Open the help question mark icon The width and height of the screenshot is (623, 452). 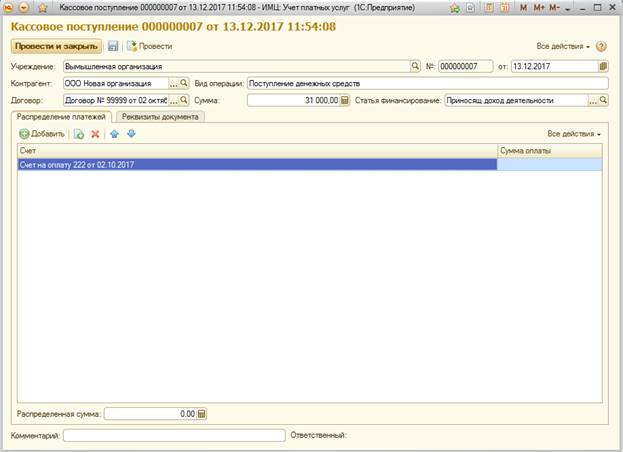[x=601, y=46]
